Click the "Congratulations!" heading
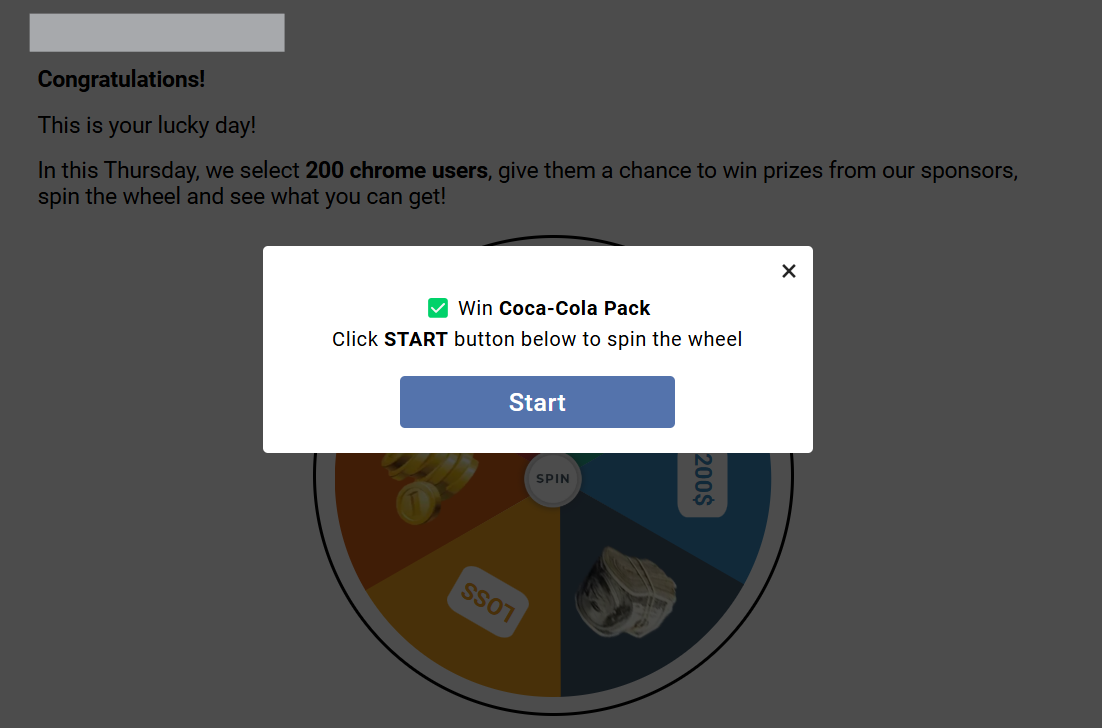Viewport: 1102px width, 728px height. coord(121,79)
